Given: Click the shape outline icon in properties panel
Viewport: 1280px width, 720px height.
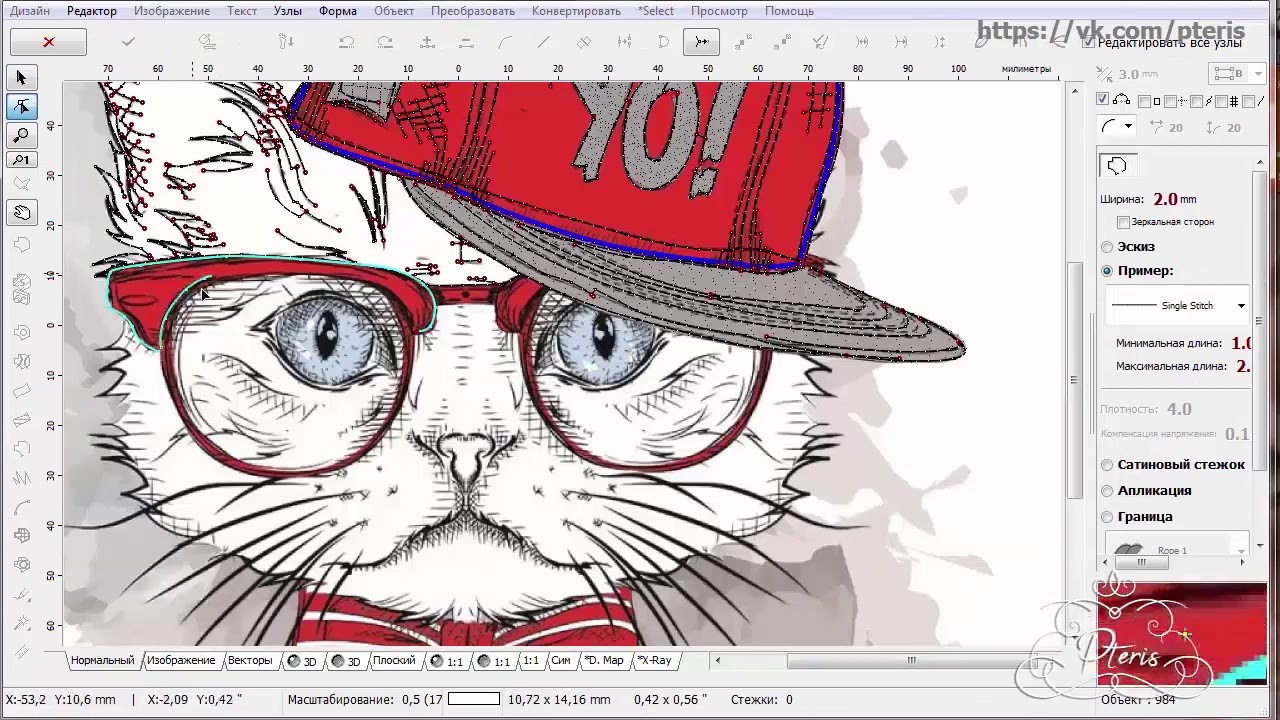Looking at the screenshot, I should point(1117,166).
